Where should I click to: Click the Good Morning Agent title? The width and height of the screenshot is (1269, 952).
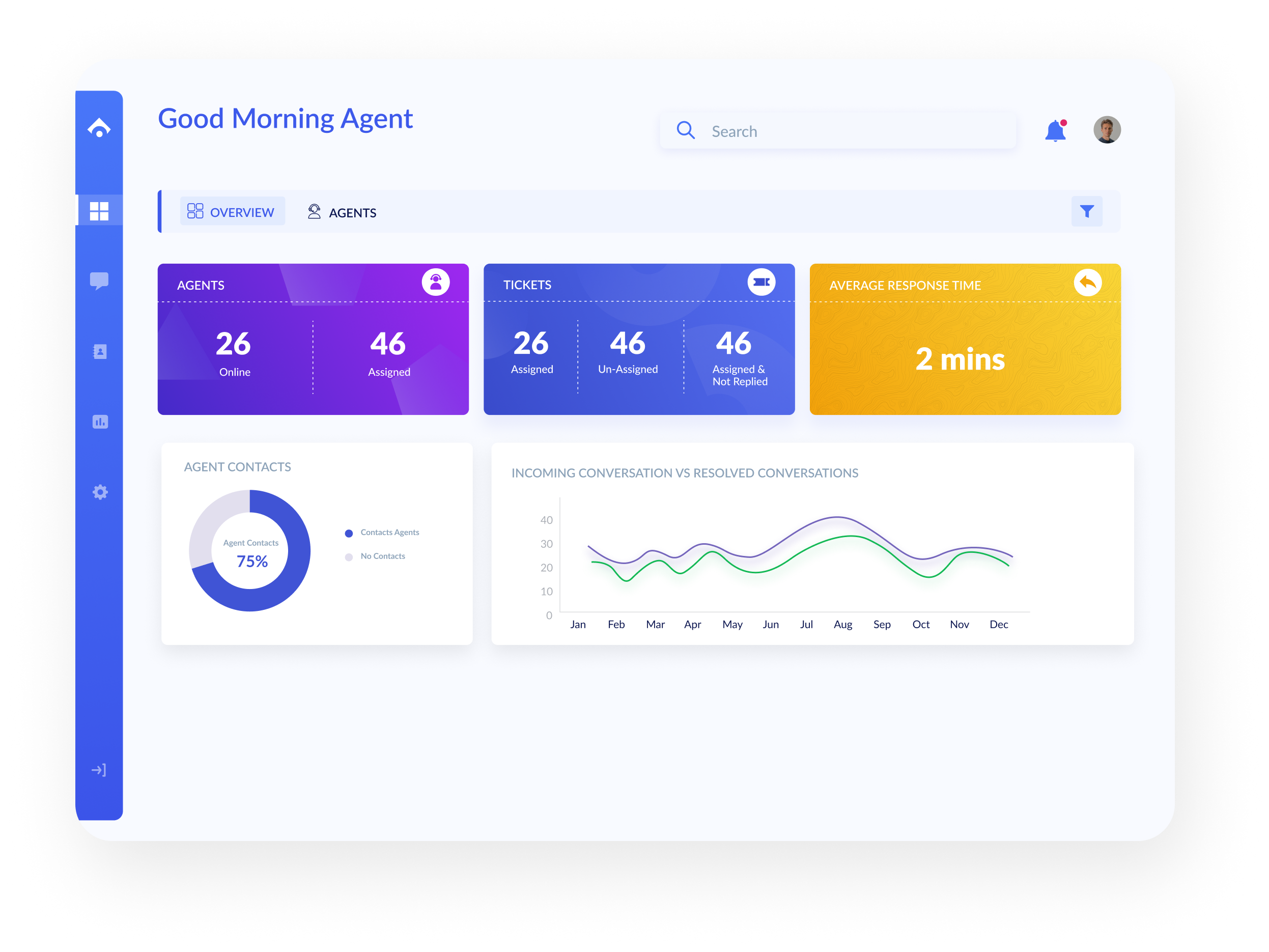(285, 119)
